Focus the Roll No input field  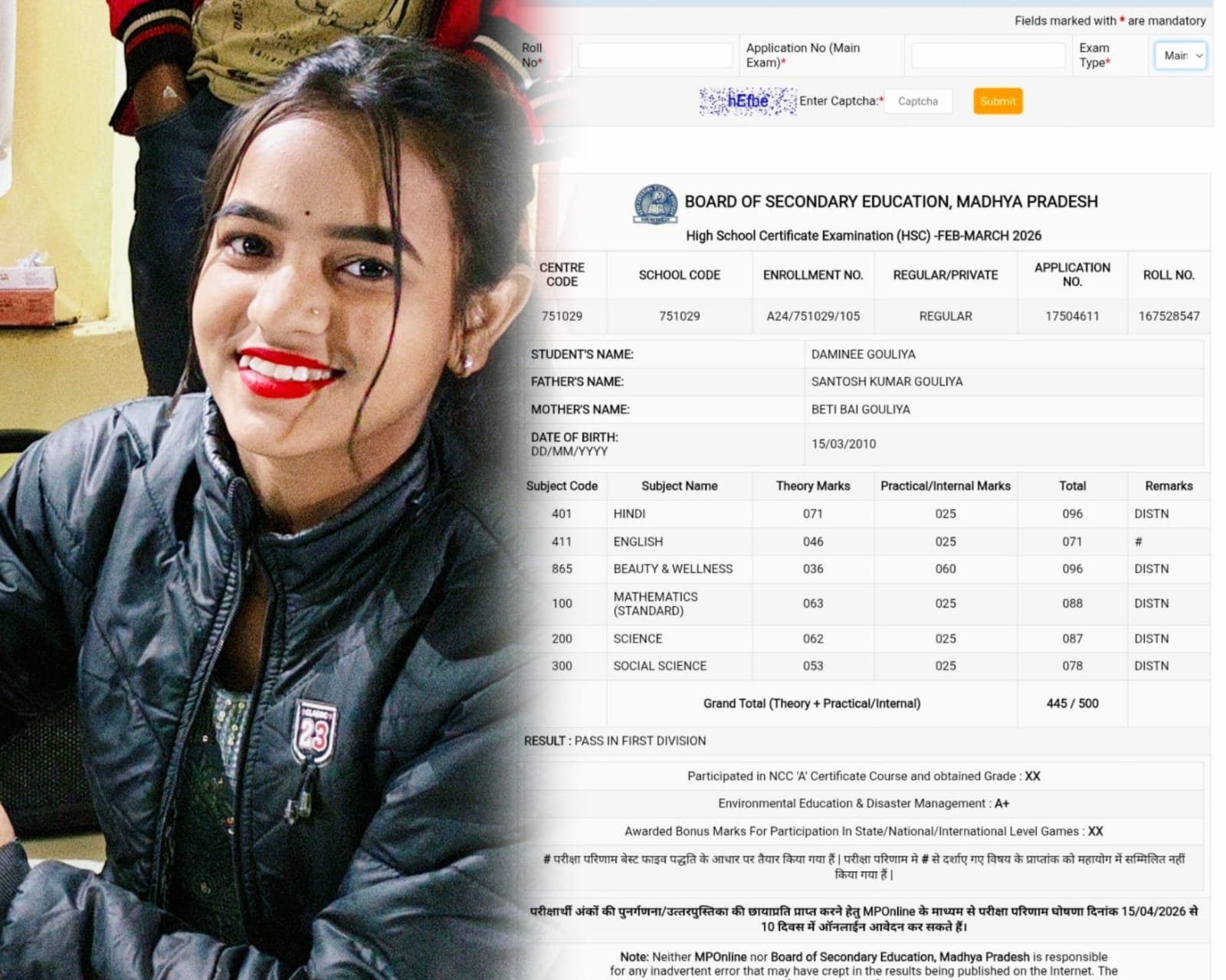(x=655, y=55)
